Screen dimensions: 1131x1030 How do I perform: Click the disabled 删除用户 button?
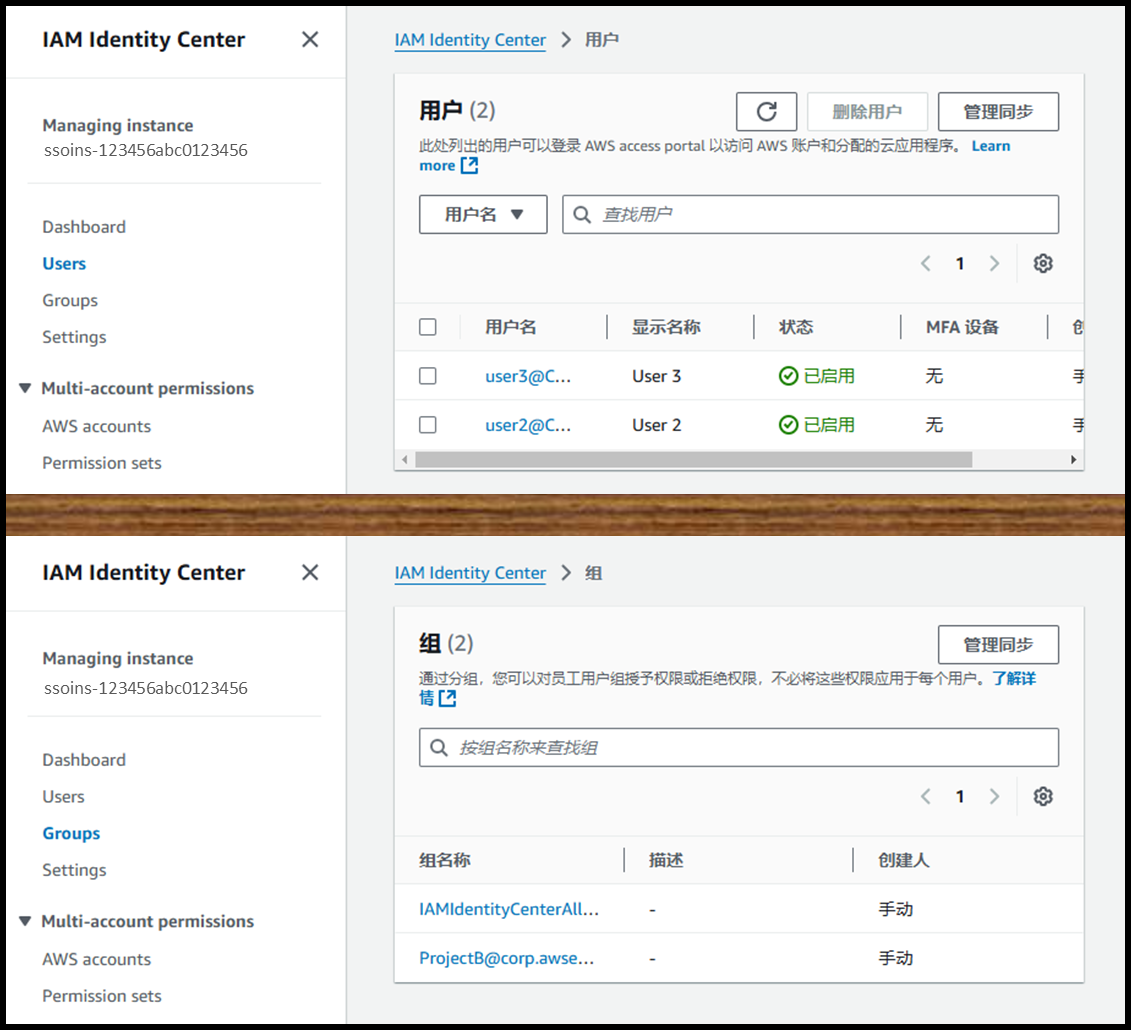[x=867, y=112]
